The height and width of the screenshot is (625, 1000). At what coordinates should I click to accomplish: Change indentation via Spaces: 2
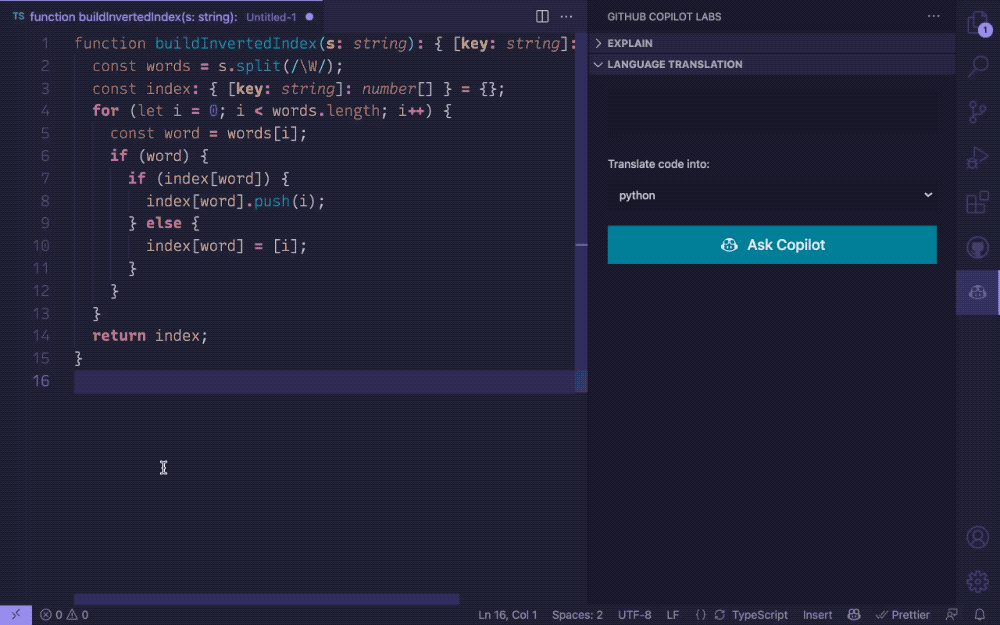point(577,615)
